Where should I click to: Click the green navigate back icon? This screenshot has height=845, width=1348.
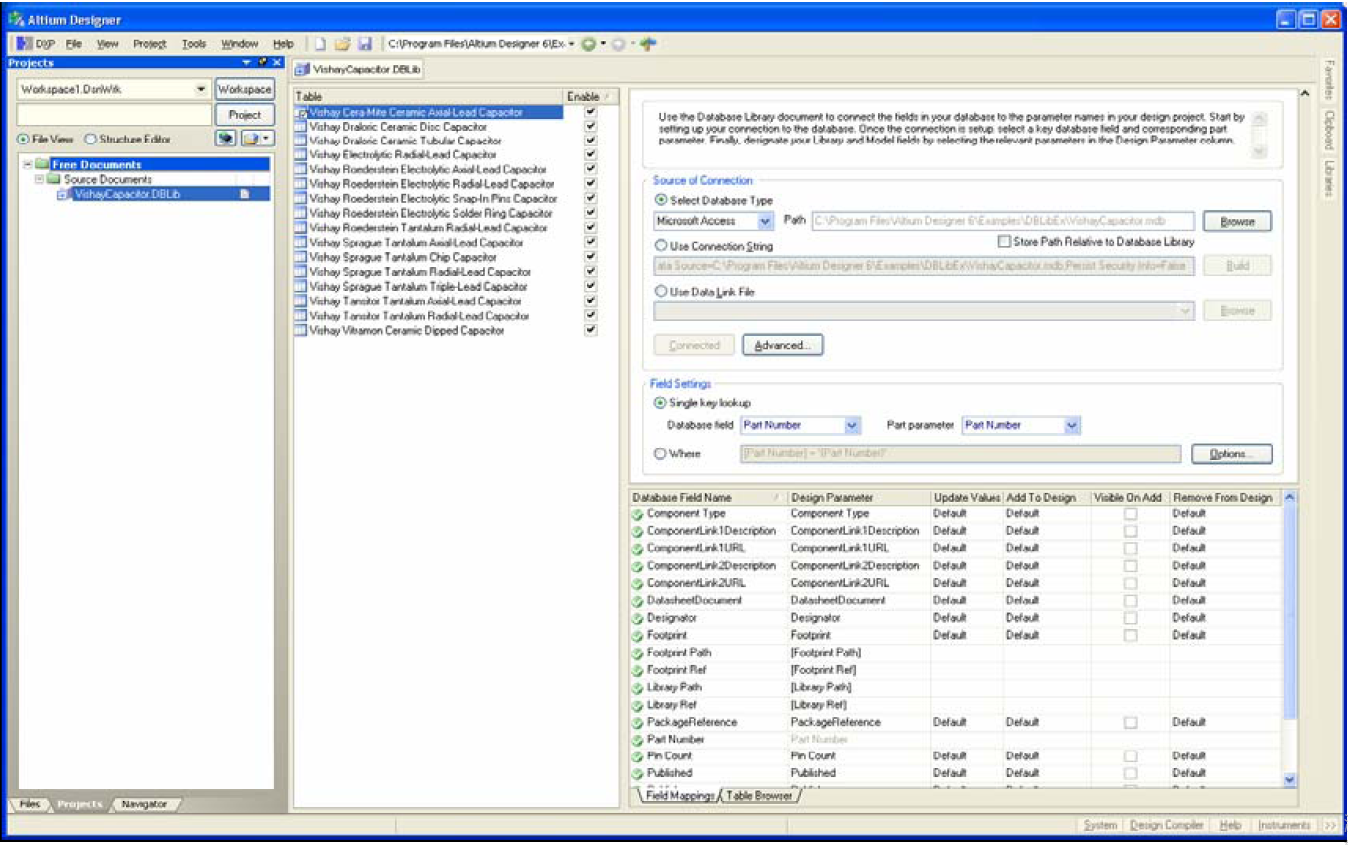click(x=589, y=44)
